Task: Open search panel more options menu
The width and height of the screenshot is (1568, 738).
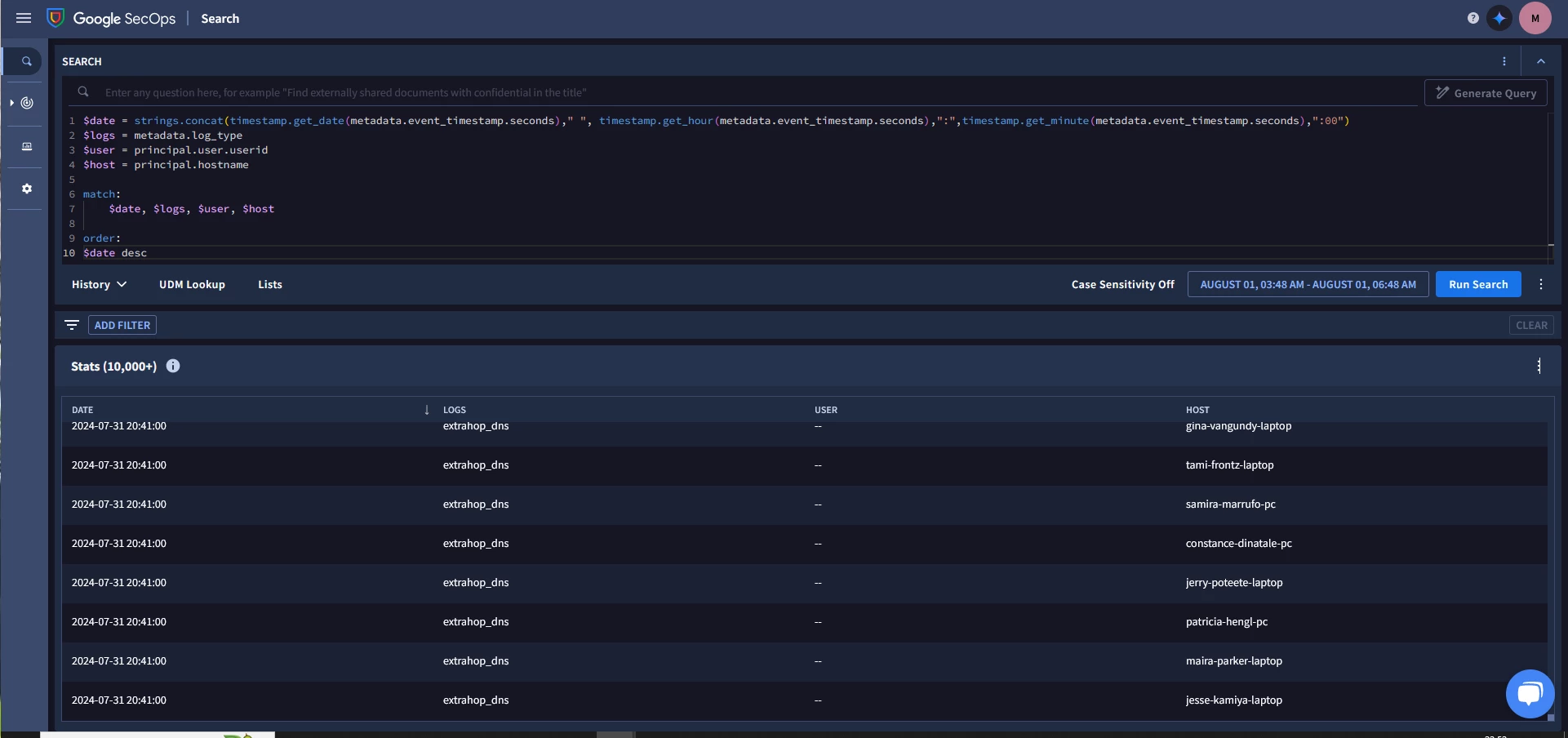Action: pos(1504,61)
